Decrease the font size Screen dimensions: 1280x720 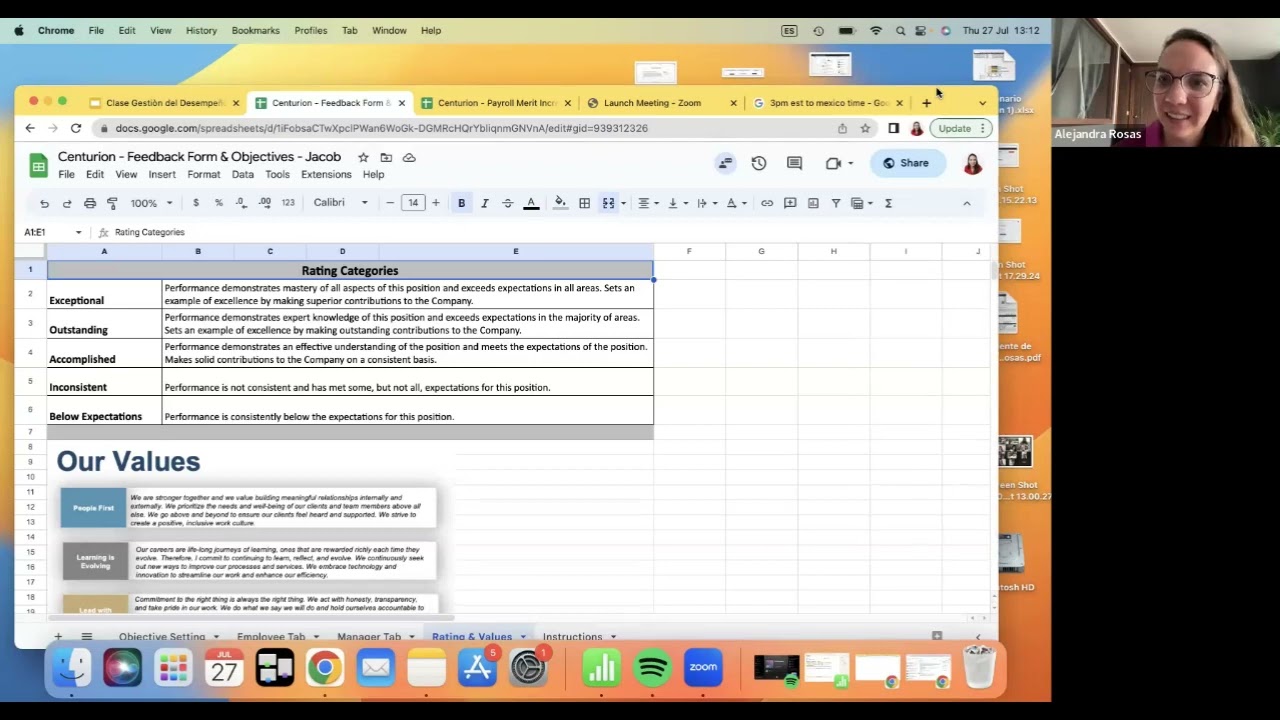(390, 203)
